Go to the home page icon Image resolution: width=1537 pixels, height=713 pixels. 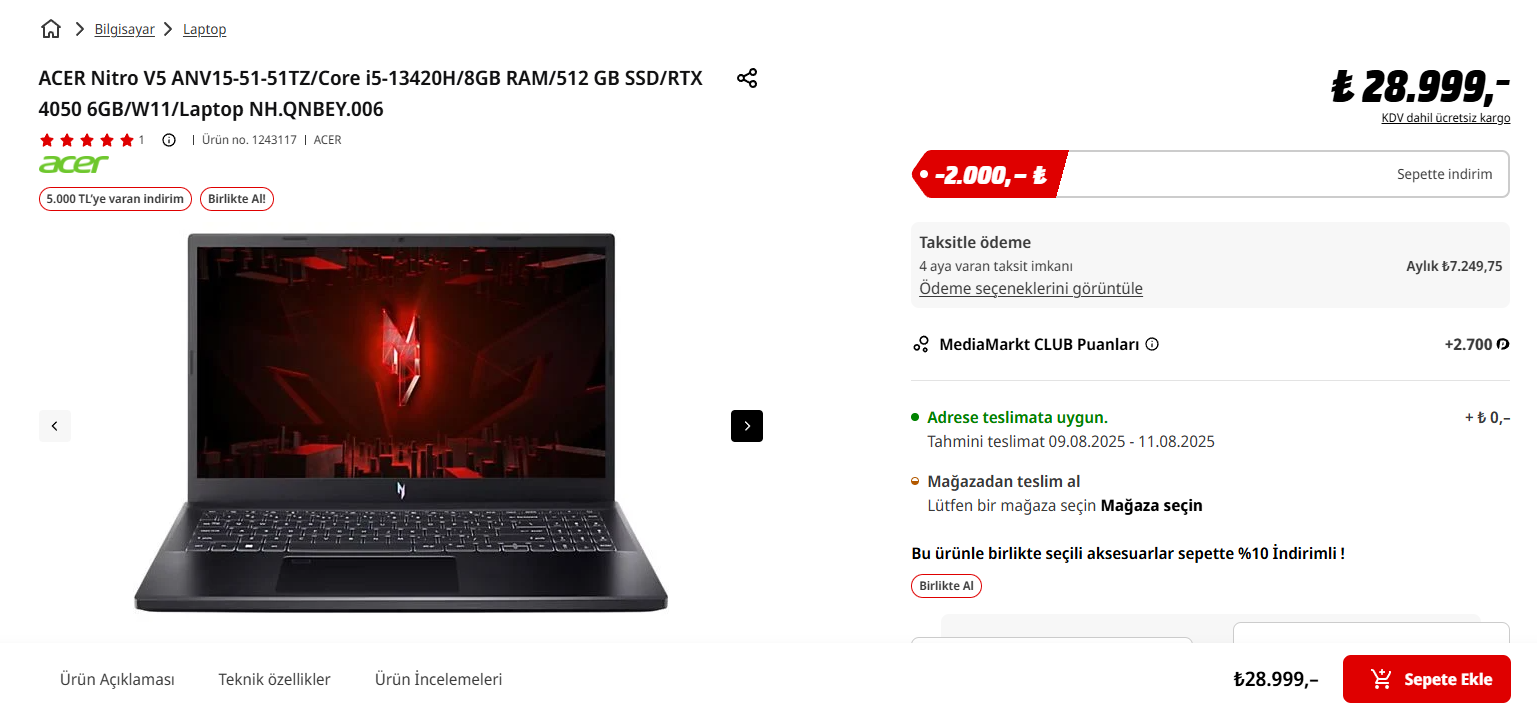point(51,29)
